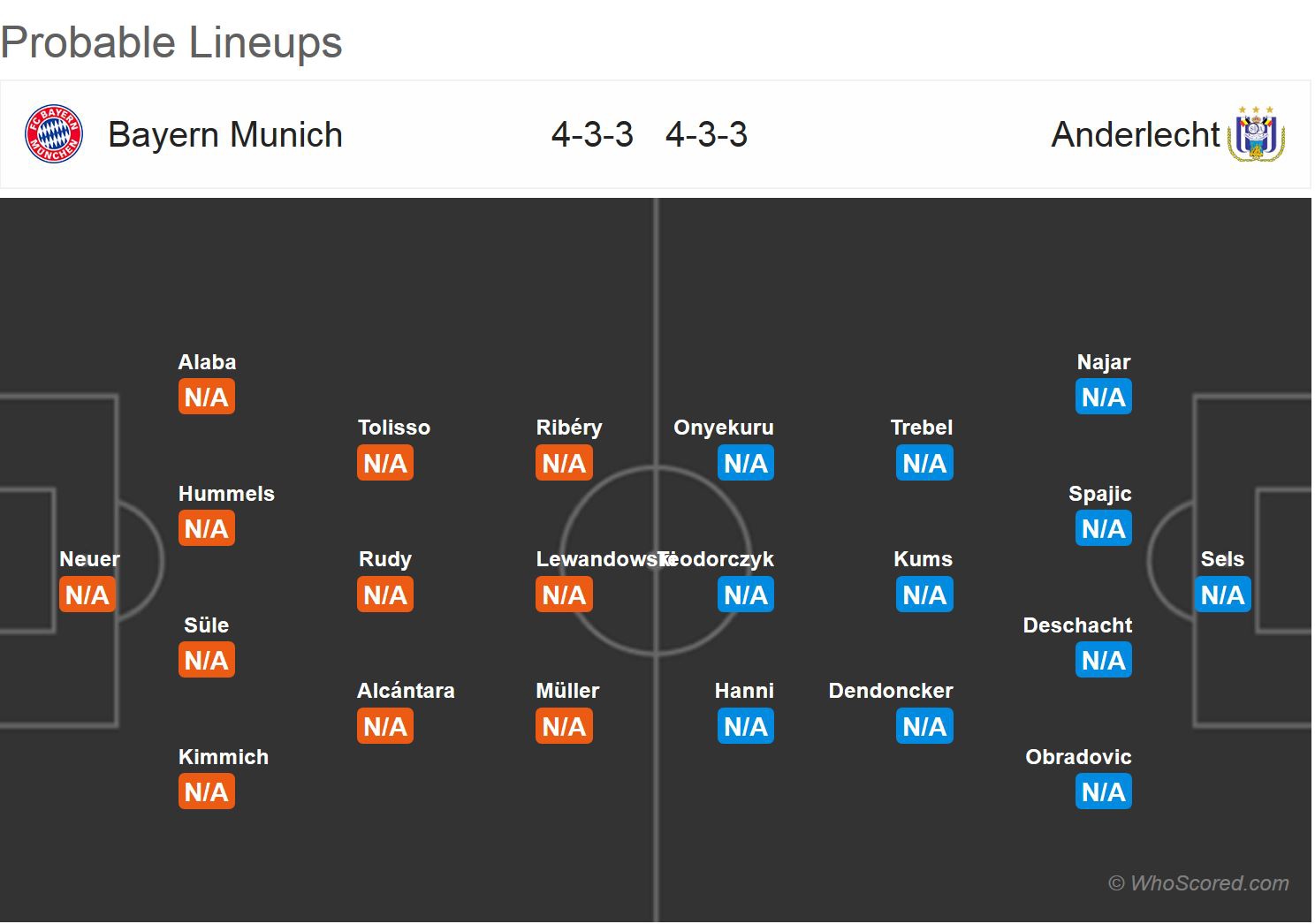The width and height of the screenshot is (1315, 924).
Task: Click the Probable Lineups heading
Action: (171, 42)
